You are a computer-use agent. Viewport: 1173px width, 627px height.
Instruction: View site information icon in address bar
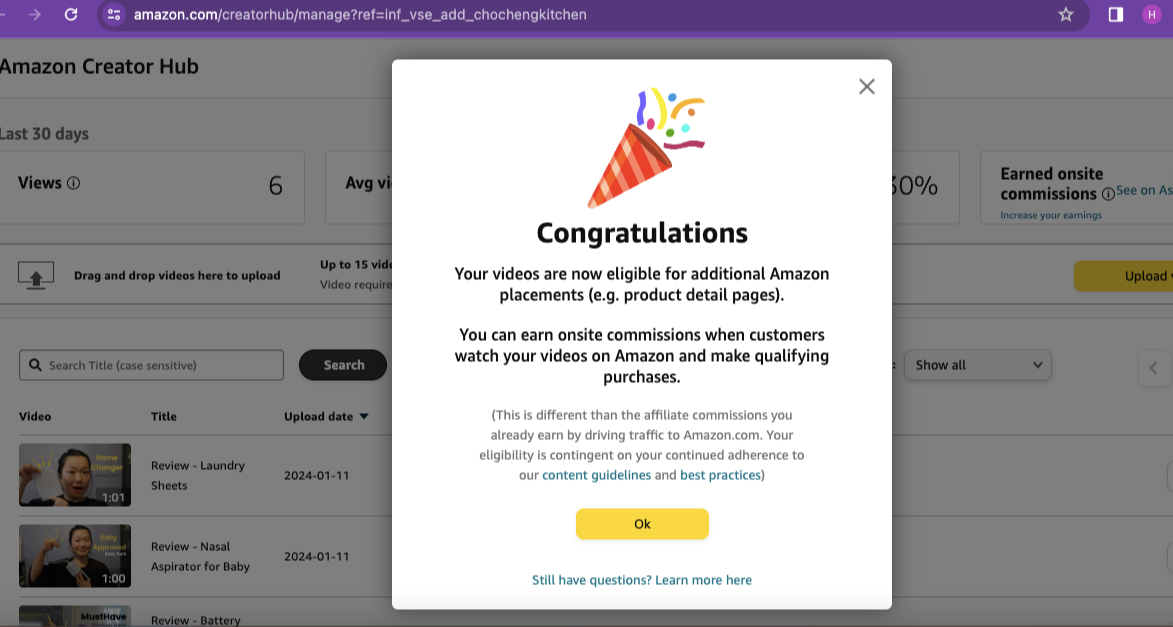click(114, 14)
